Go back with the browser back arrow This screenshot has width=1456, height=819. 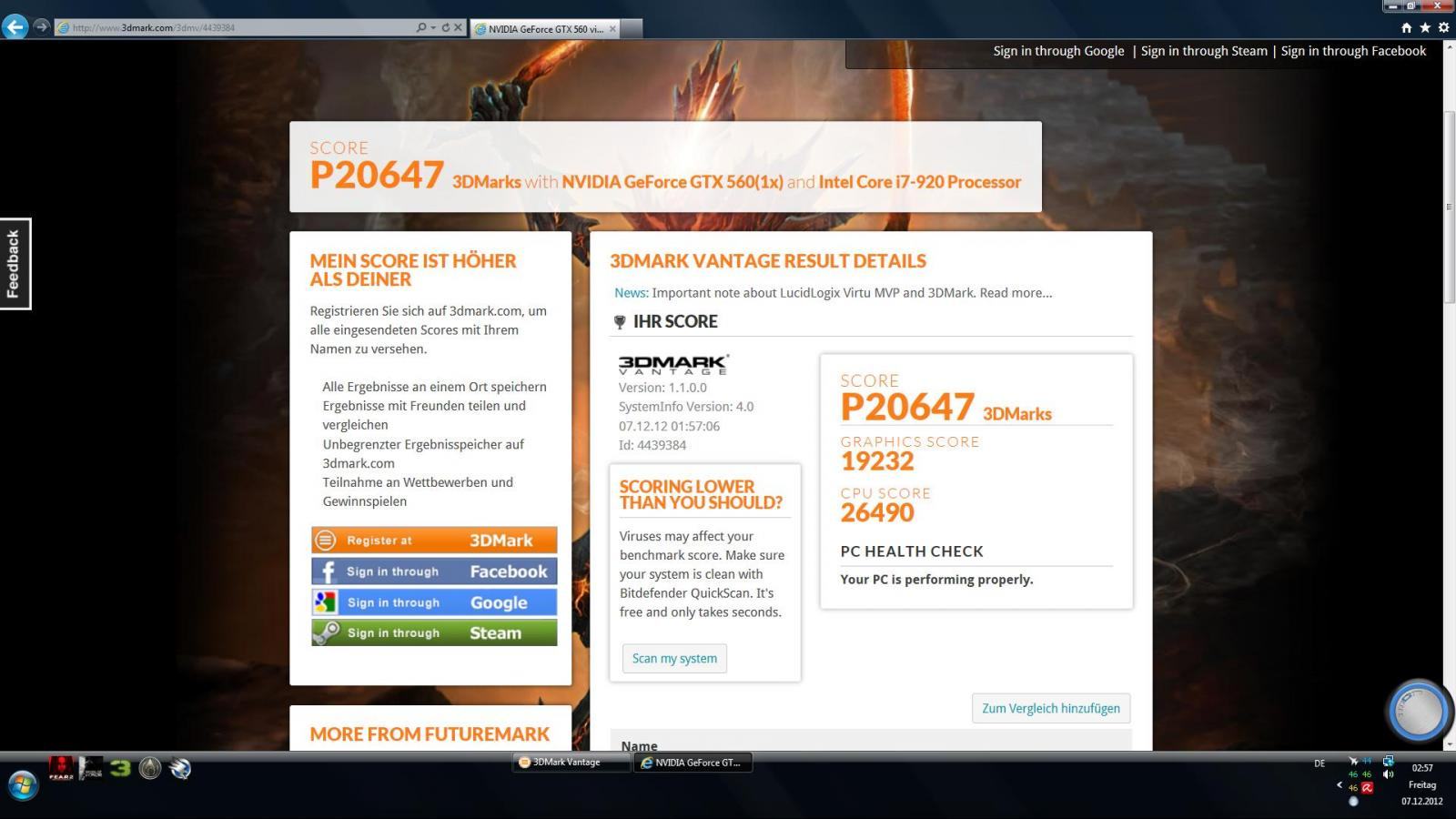point(15,27)
